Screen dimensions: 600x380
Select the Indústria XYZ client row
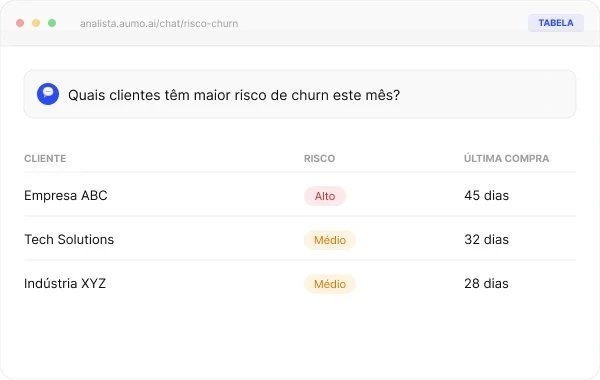pos(300,283)
